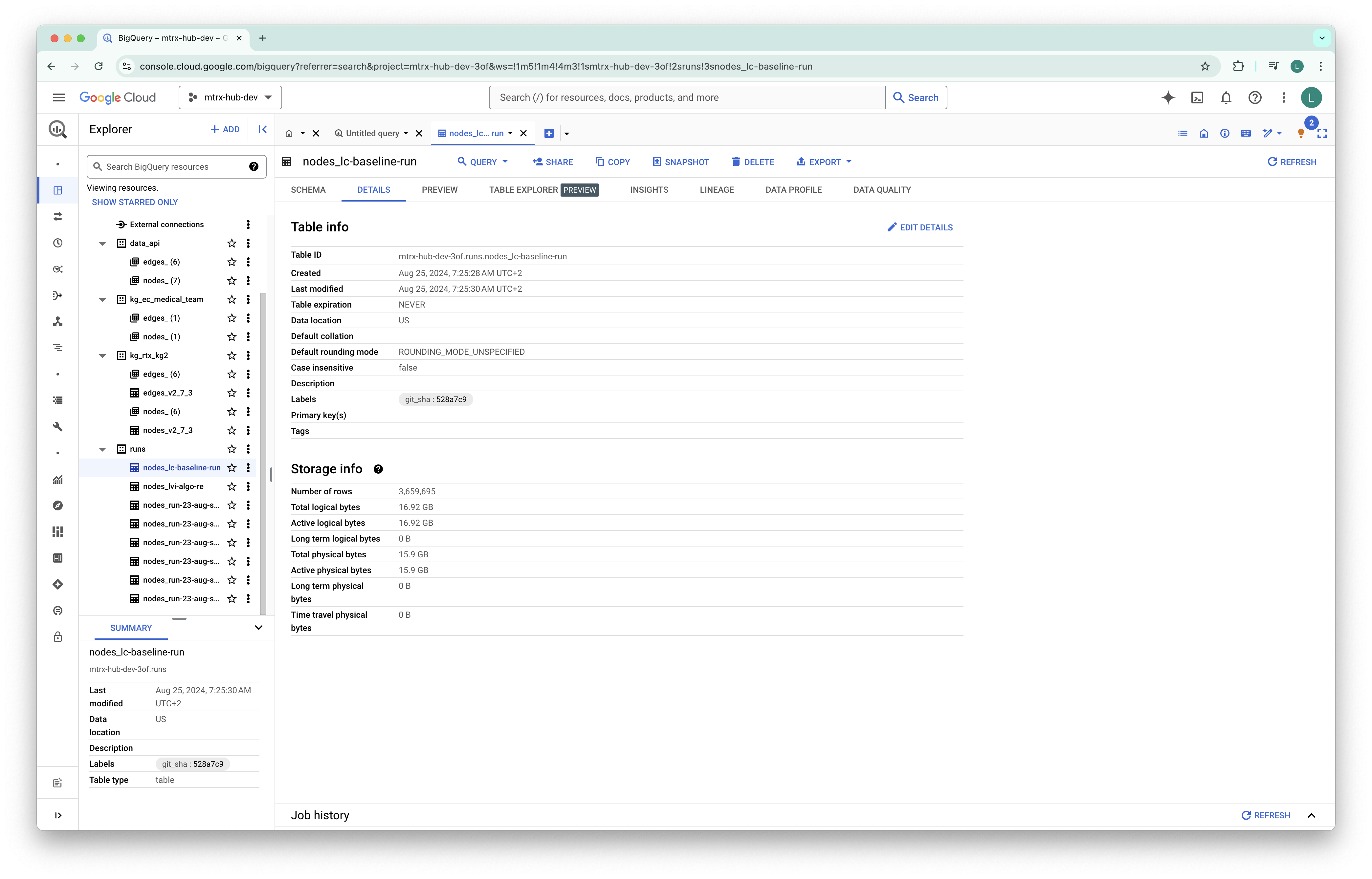The height and width of the screenshot is (879, 1372).
Task: Open mtrx-hub-dev project selector
Action: click(x=230, y=97)
